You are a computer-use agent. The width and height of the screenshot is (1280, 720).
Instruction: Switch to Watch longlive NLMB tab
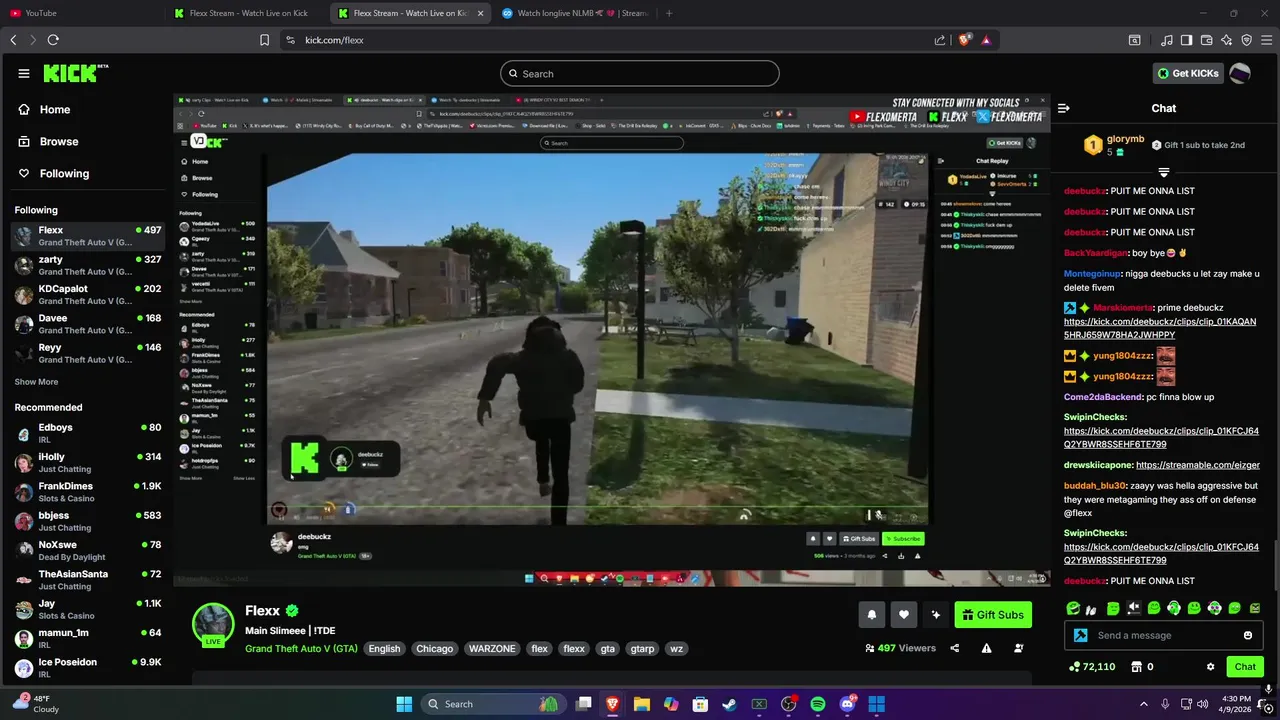coord(575,13)
